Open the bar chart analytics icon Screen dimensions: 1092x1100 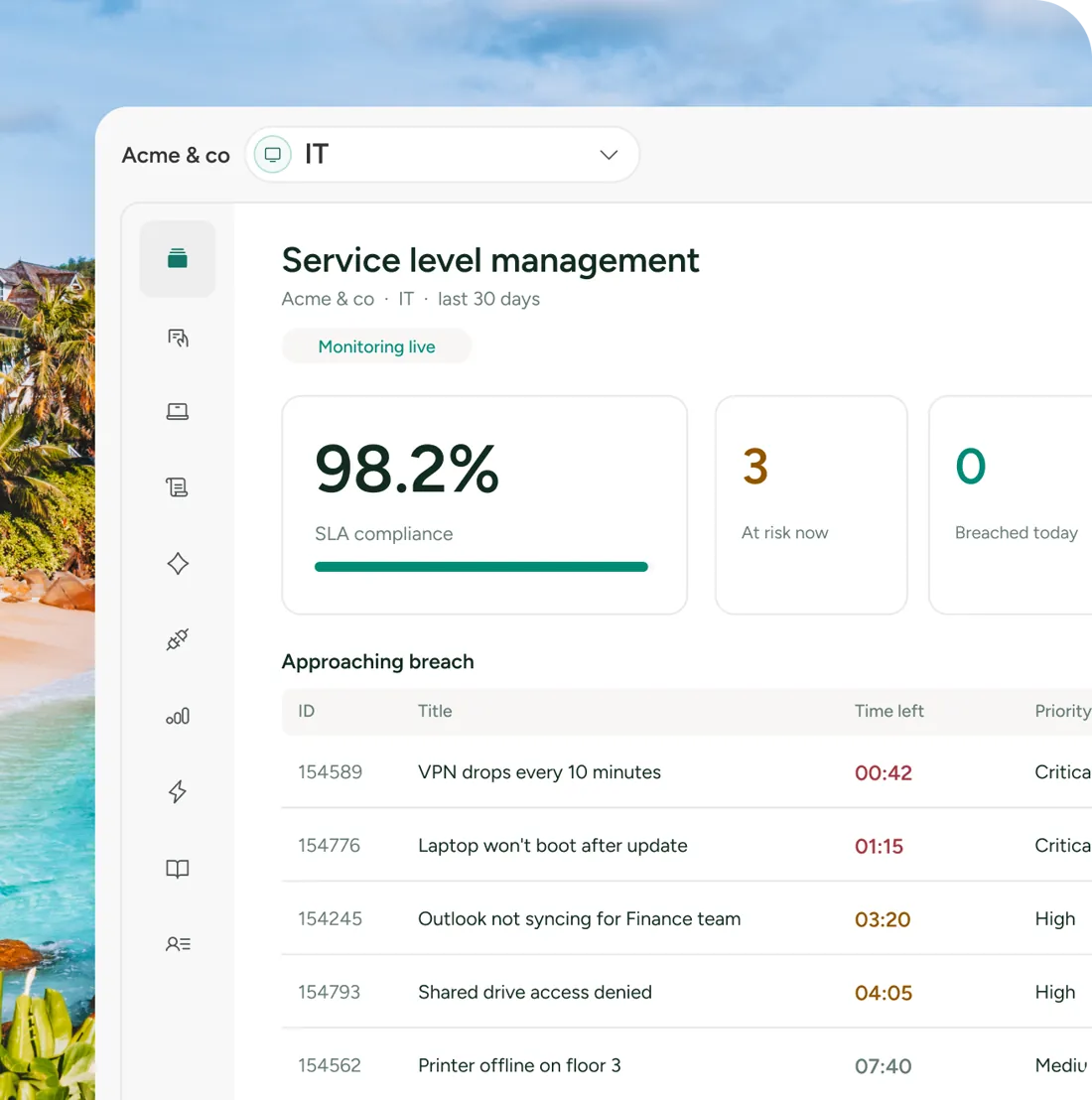coord(178,716)
